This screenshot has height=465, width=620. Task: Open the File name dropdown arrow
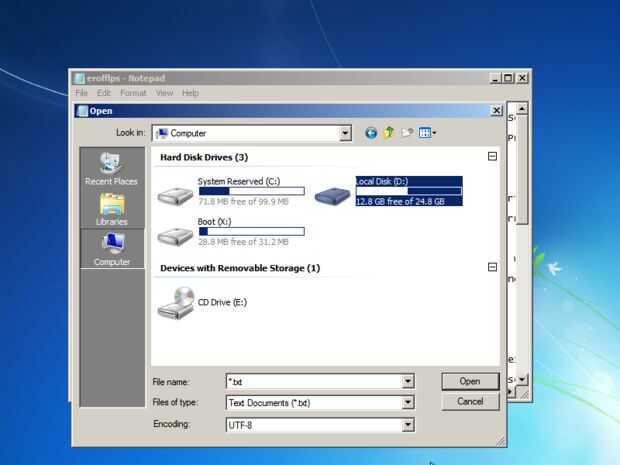pos(408,382)
